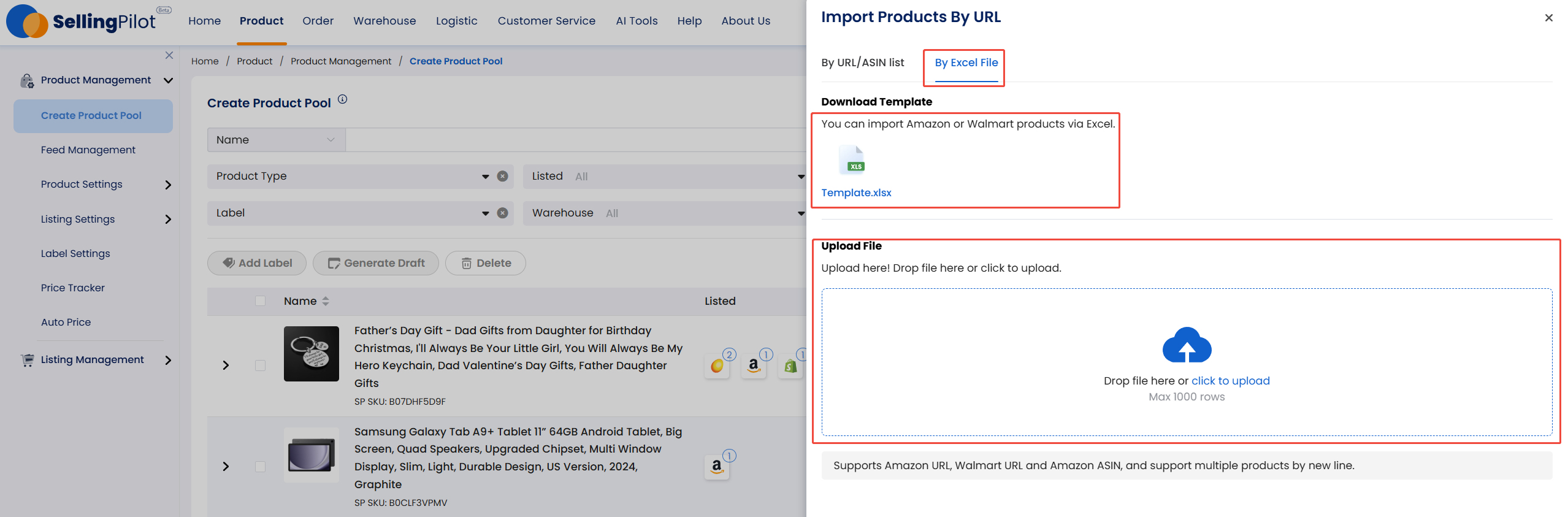
Task: Download the Template.xlsx link
Action: 856,193
